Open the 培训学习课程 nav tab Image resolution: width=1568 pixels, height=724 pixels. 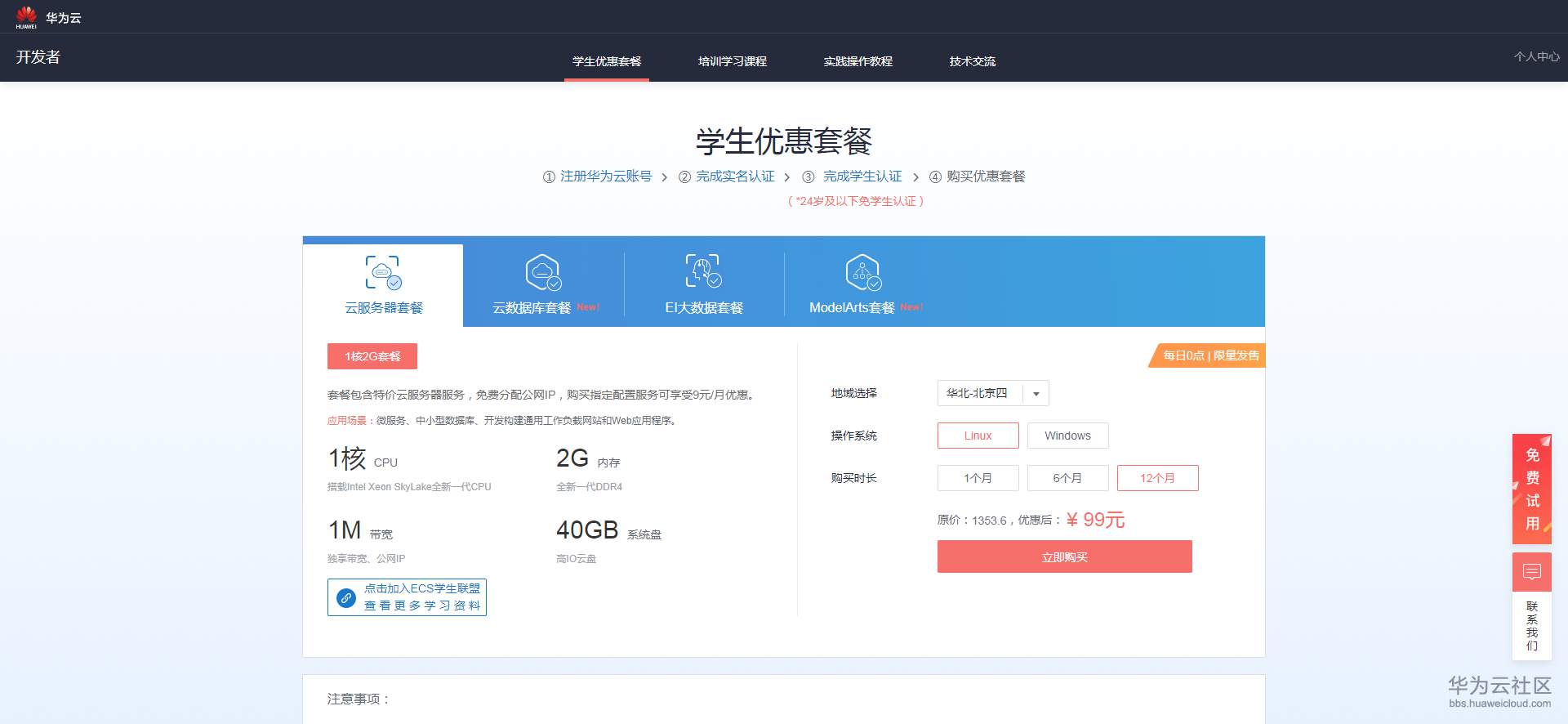(733, 61)
